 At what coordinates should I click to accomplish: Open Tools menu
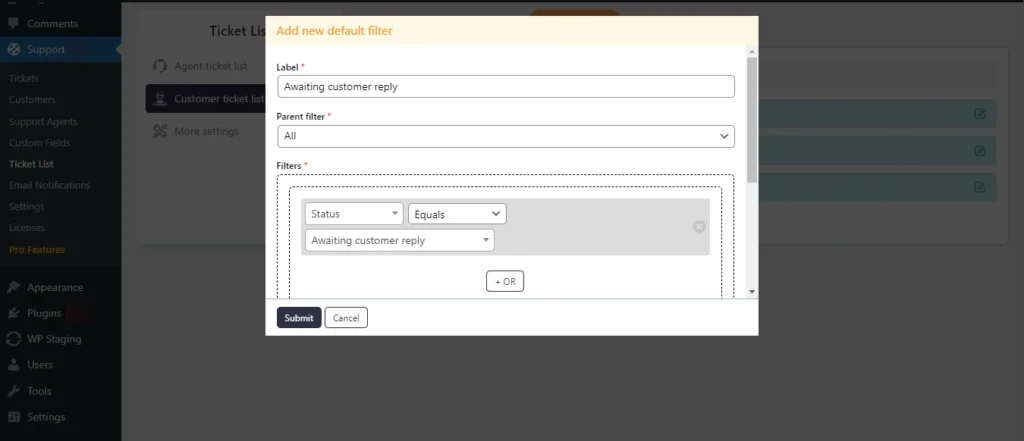click(39, 391)
